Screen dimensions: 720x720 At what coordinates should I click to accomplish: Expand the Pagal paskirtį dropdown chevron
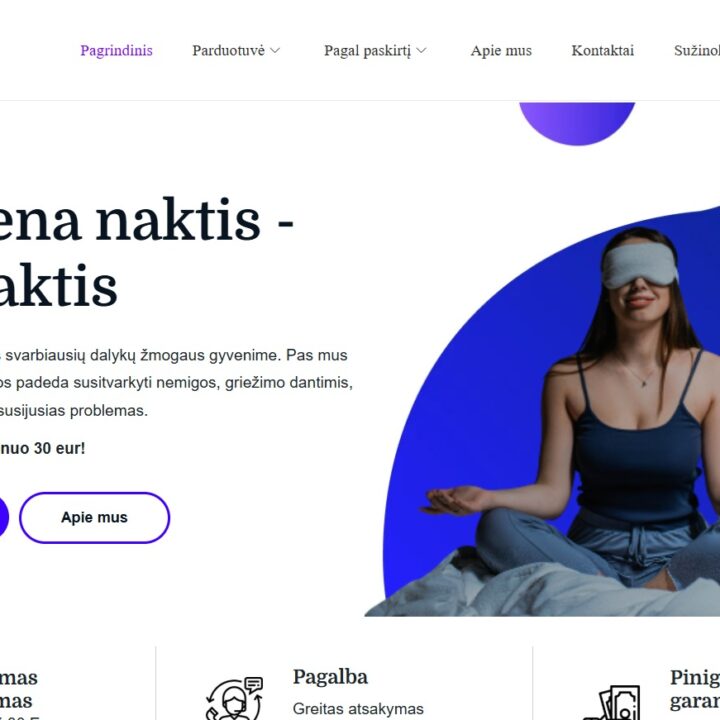click(x=421, y=51)
